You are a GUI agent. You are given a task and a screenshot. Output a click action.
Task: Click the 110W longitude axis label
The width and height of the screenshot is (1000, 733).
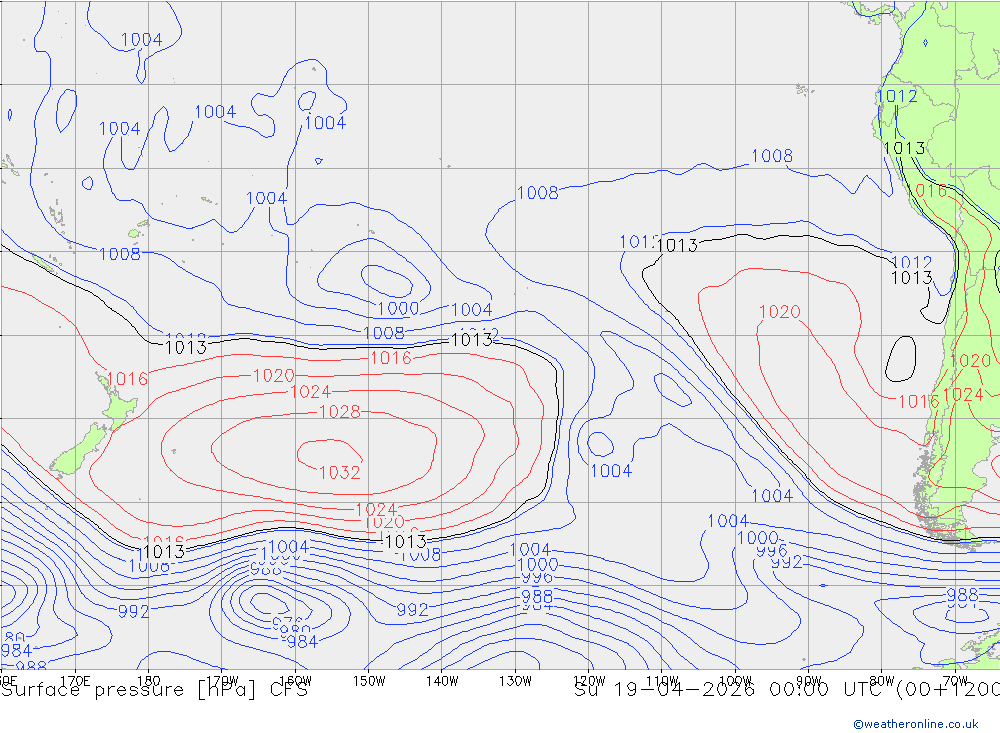click(x=662, y=681)
